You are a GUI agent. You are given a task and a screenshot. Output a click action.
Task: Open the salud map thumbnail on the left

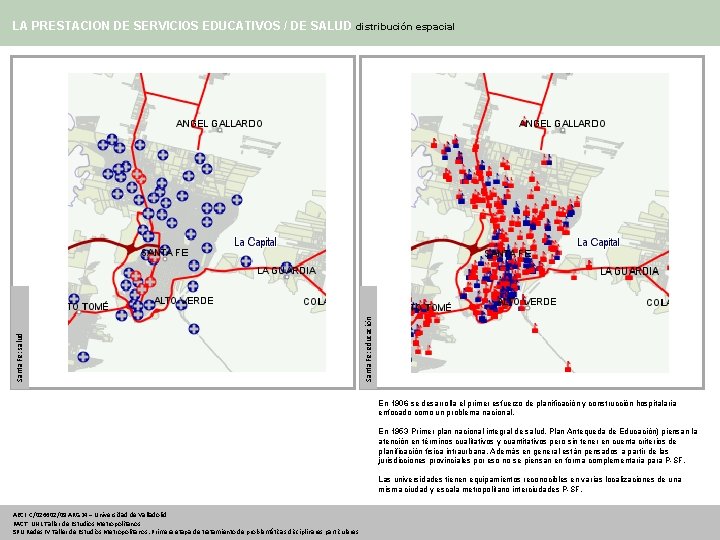pos(197,222)
